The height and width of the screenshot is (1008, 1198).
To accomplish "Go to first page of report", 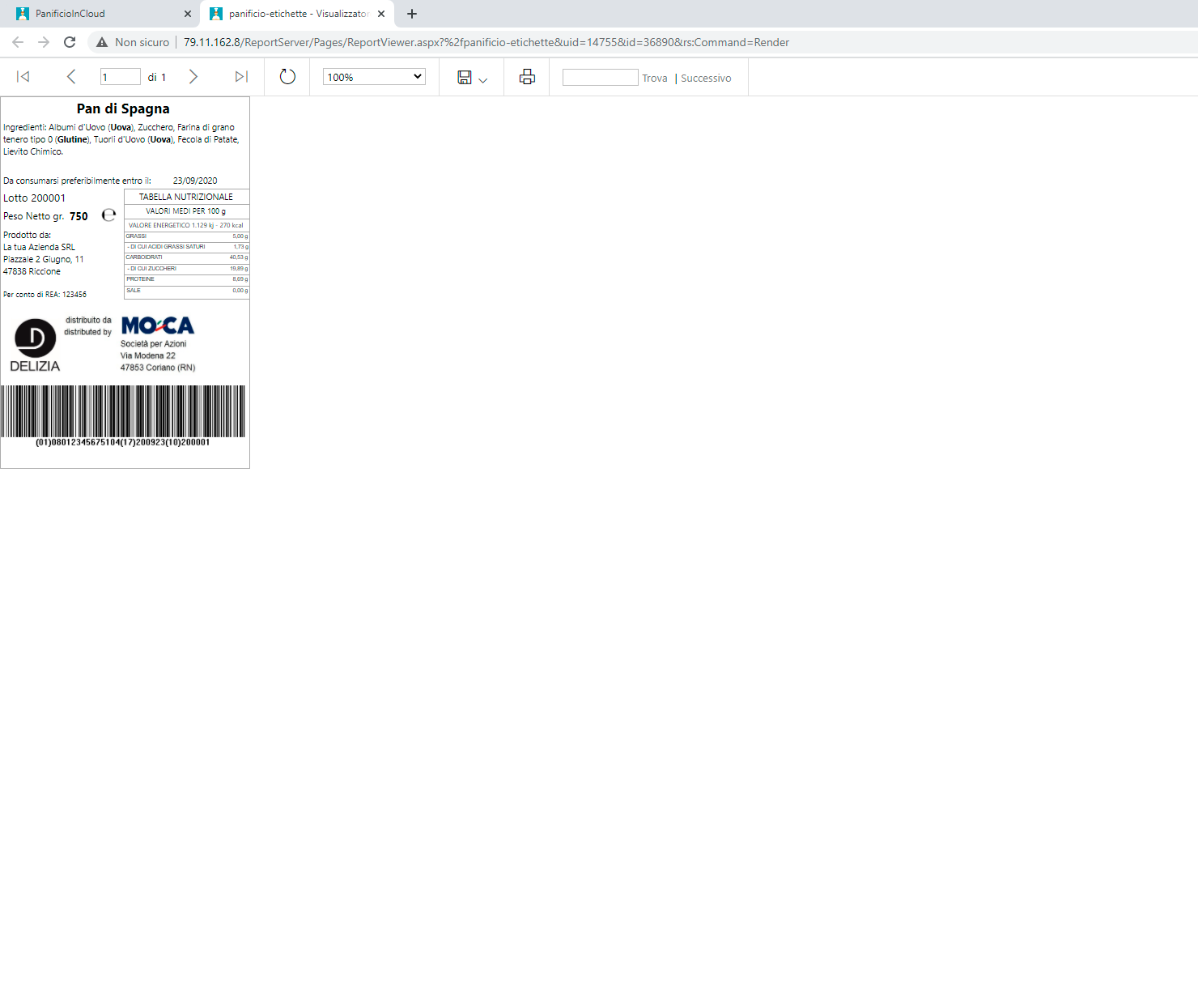I will [23, 76].
